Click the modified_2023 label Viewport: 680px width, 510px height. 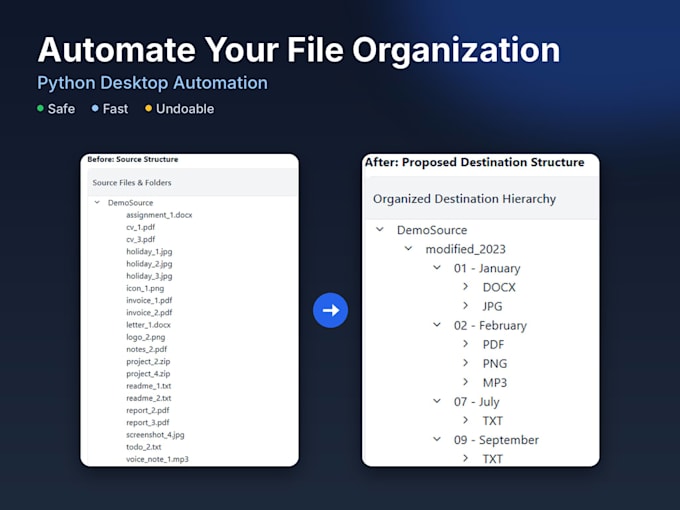(x=465, y=249)
